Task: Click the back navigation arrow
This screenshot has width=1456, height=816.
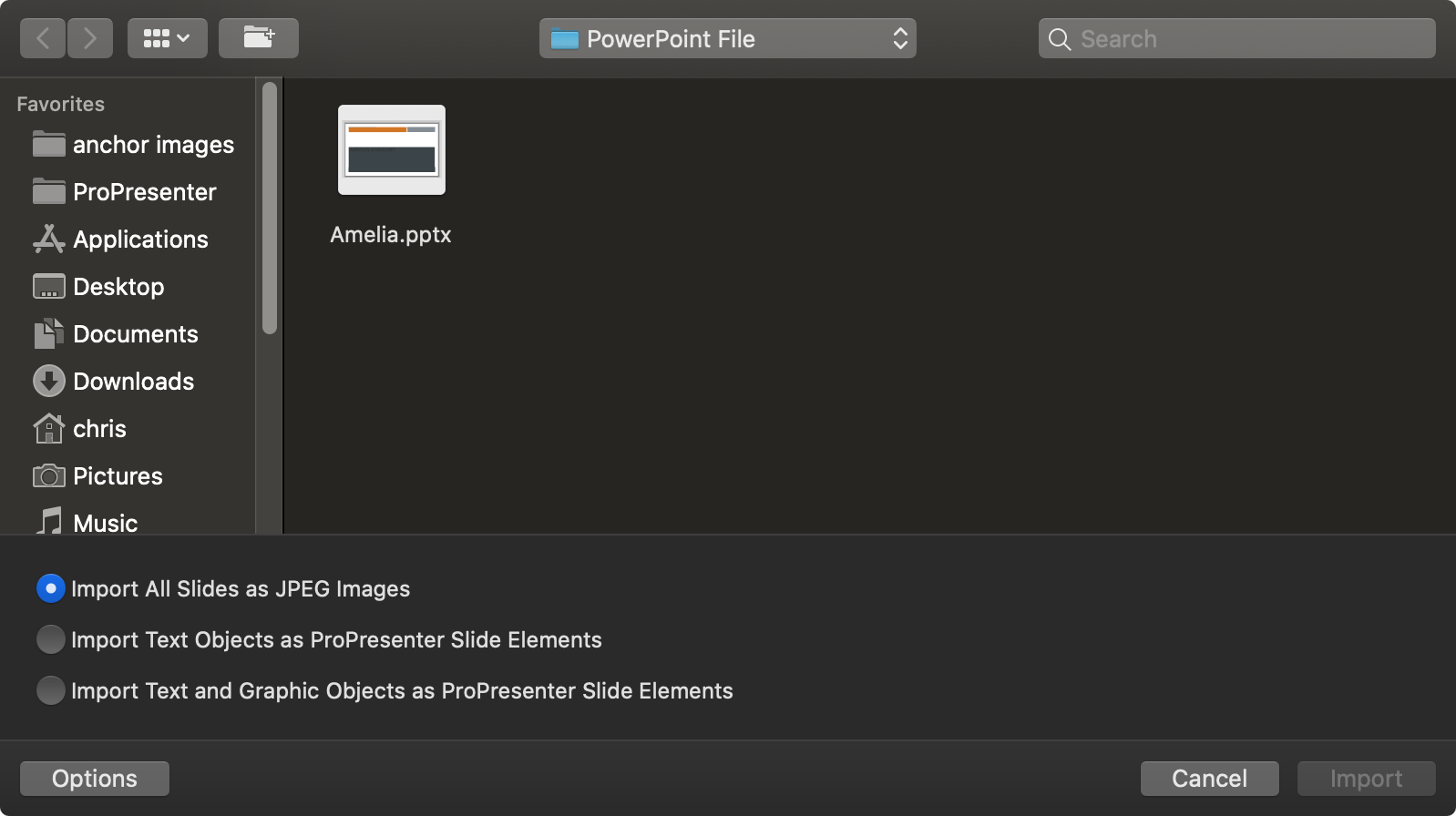Action: point(43,38)
